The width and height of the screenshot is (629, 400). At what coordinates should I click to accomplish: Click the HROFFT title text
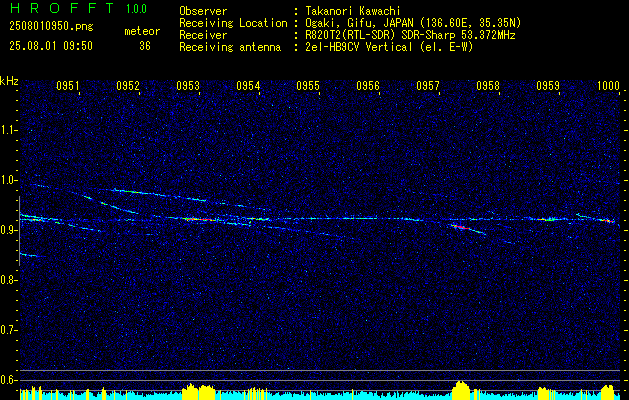pos(62,8)
